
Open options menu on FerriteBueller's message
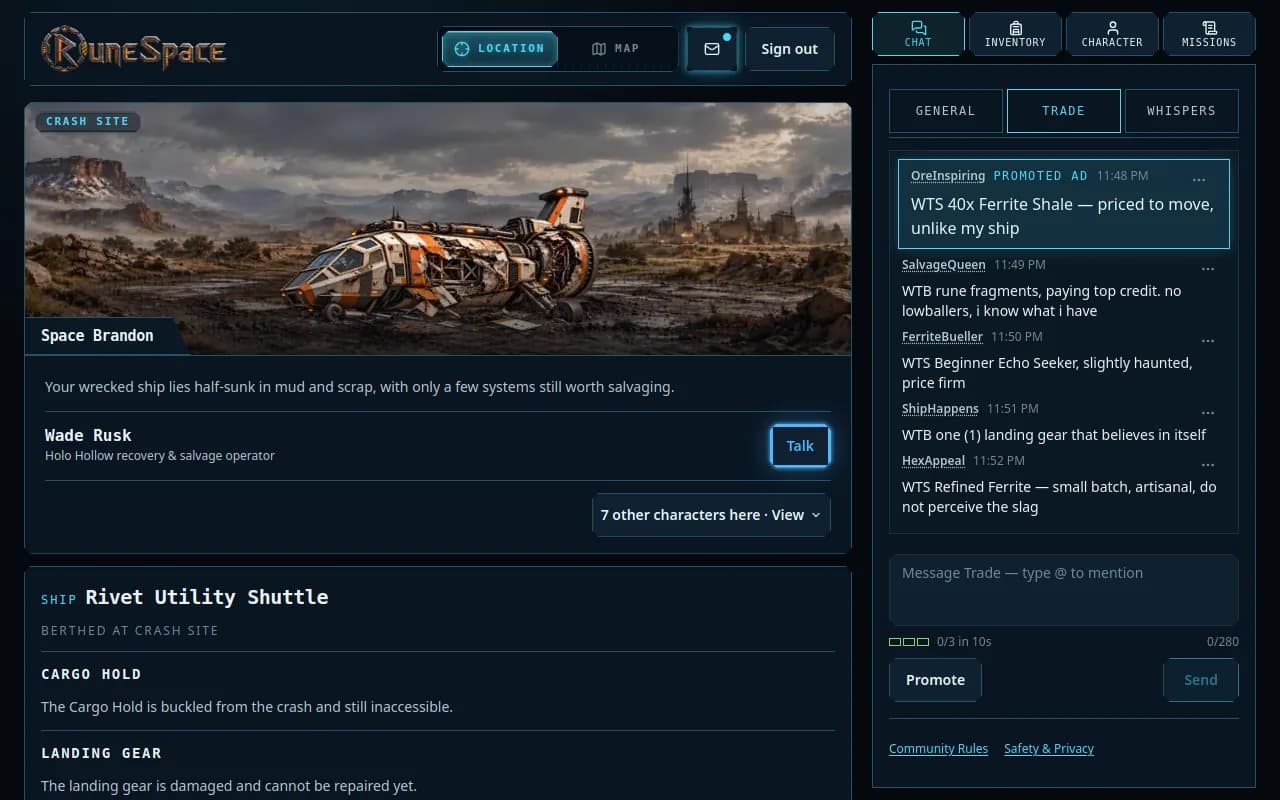1208,341
